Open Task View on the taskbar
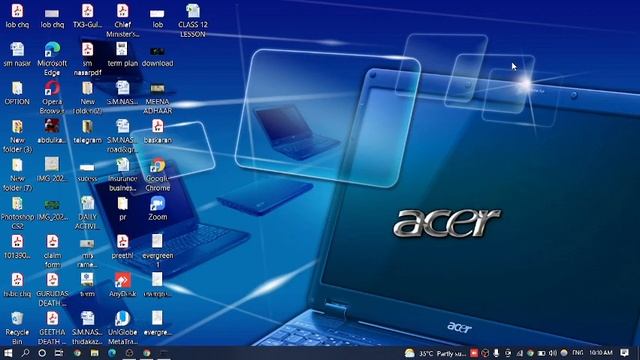 (59, 353)
